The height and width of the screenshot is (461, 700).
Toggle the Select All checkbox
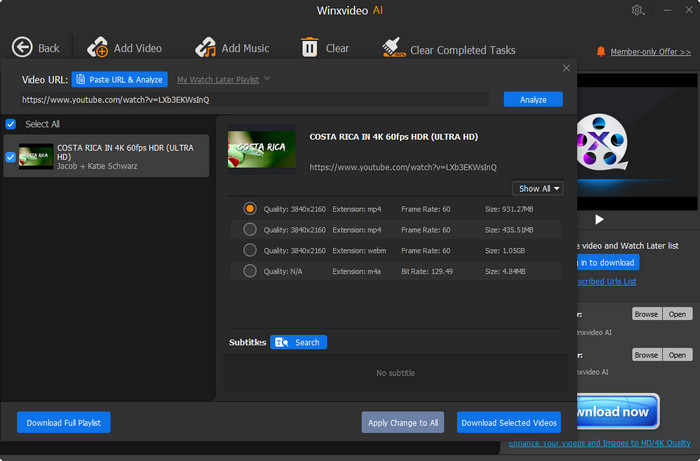11,124
